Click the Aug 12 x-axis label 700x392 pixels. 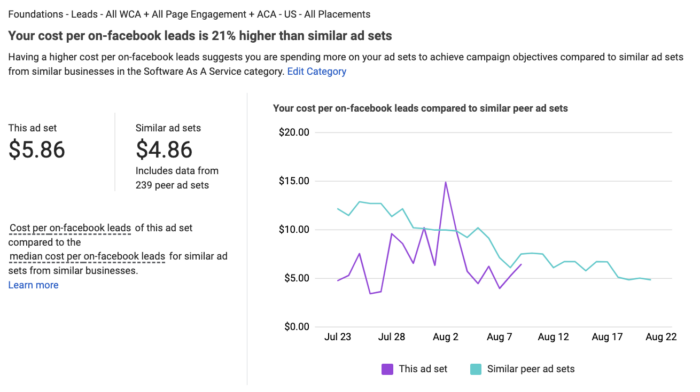[x=553, y=337]
